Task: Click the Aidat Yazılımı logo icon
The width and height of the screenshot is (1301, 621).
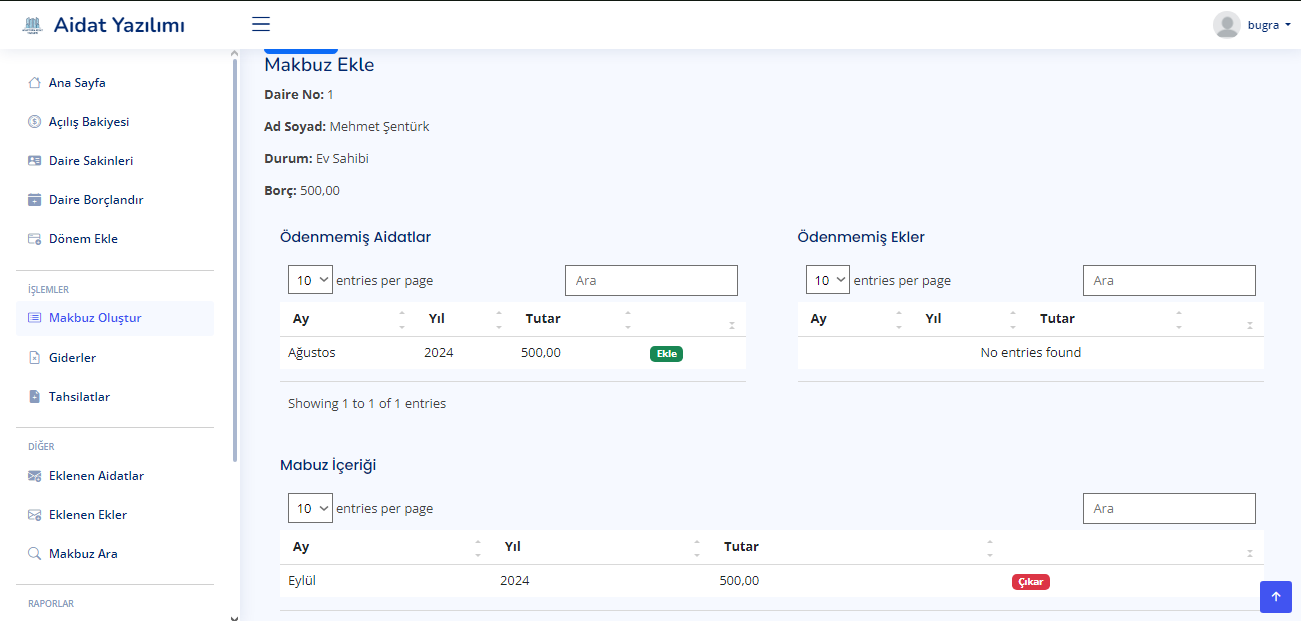Action: 32,25
